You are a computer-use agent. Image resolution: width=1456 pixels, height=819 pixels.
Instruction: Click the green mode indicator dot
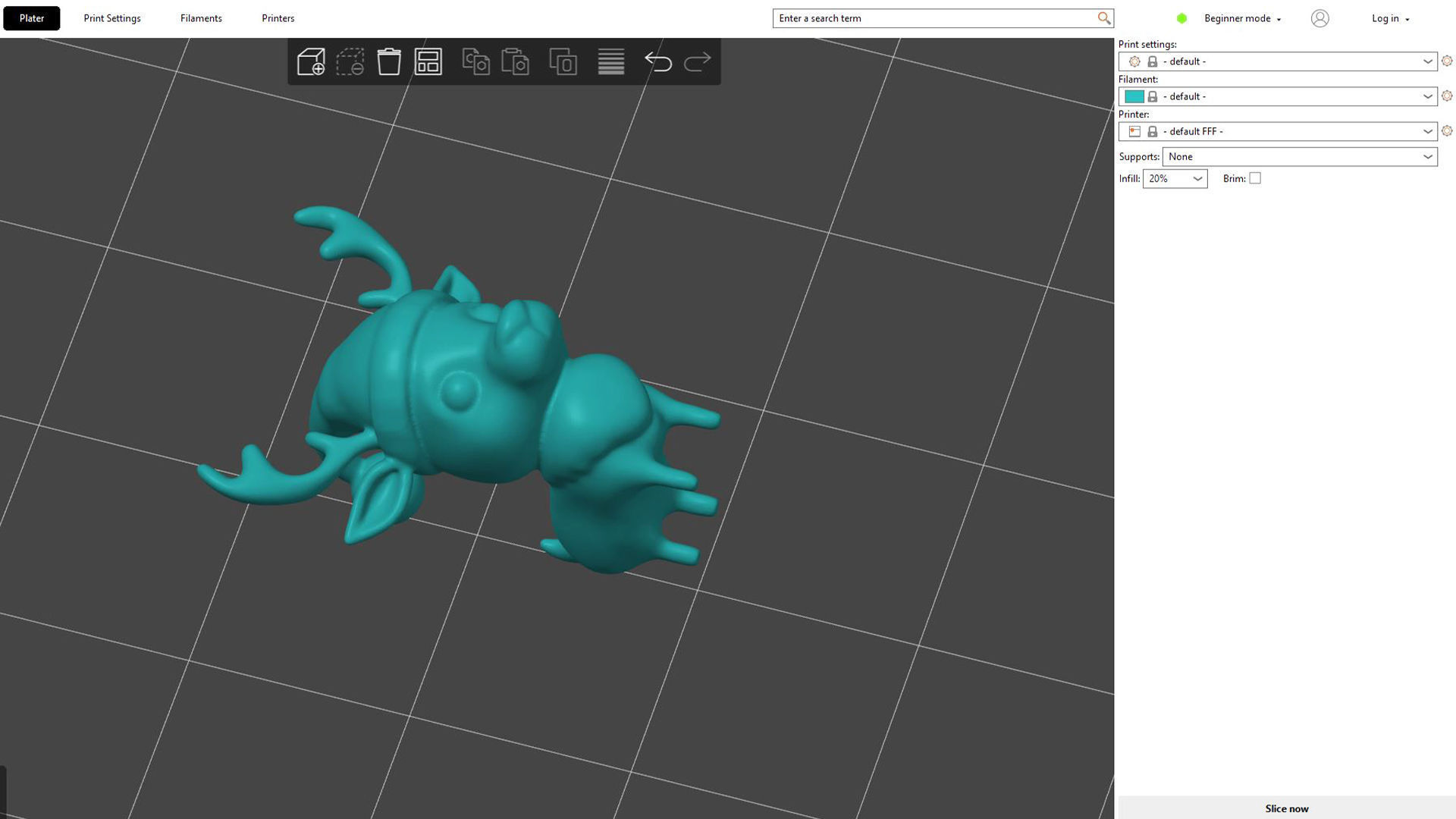pos(1181,18)
